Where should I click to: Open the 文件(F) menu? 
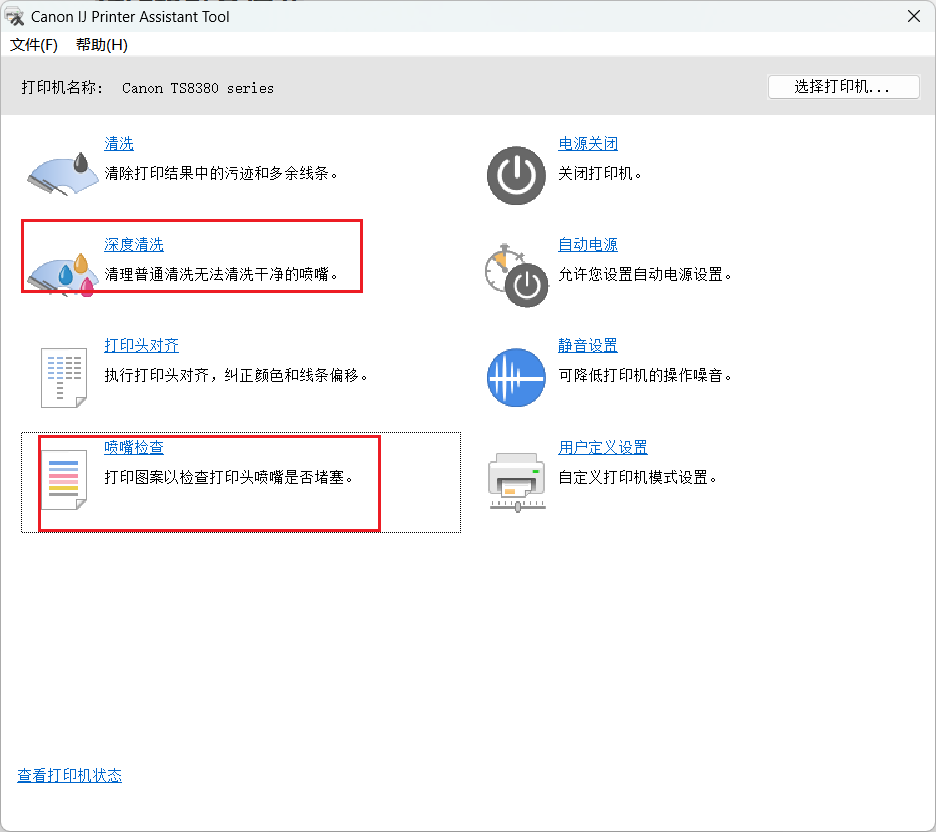pos(34,45)
